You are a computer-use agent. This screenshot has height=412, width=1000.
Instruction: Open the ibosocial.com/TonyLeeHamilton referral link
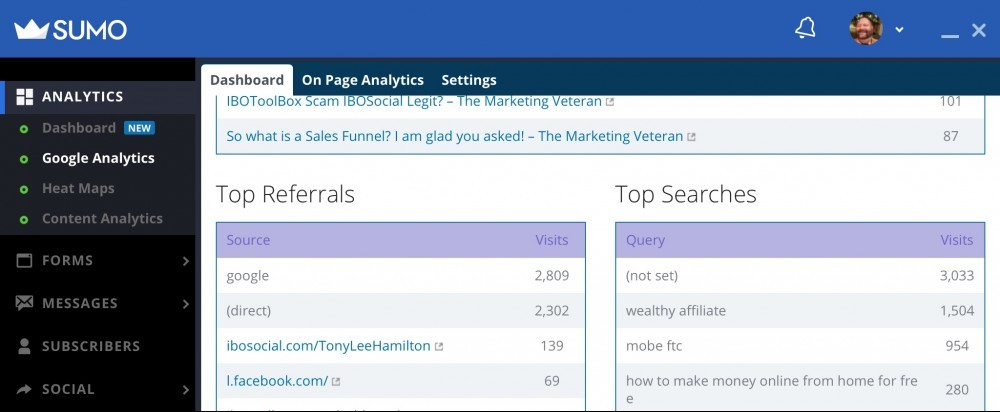tap(328, 346)
